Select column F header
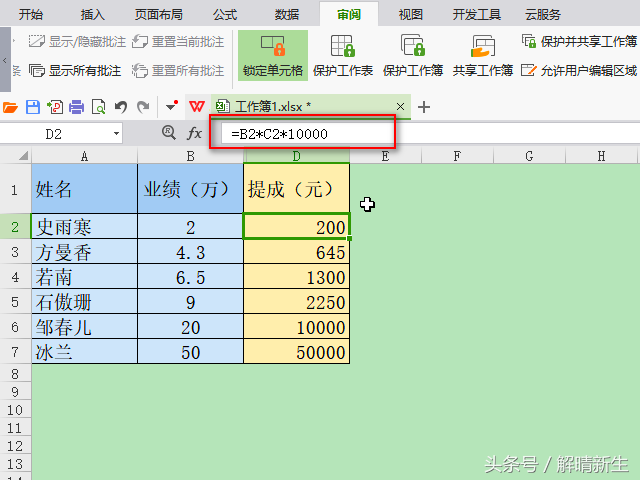Viewport: 640px width, 480px height. 457,156
